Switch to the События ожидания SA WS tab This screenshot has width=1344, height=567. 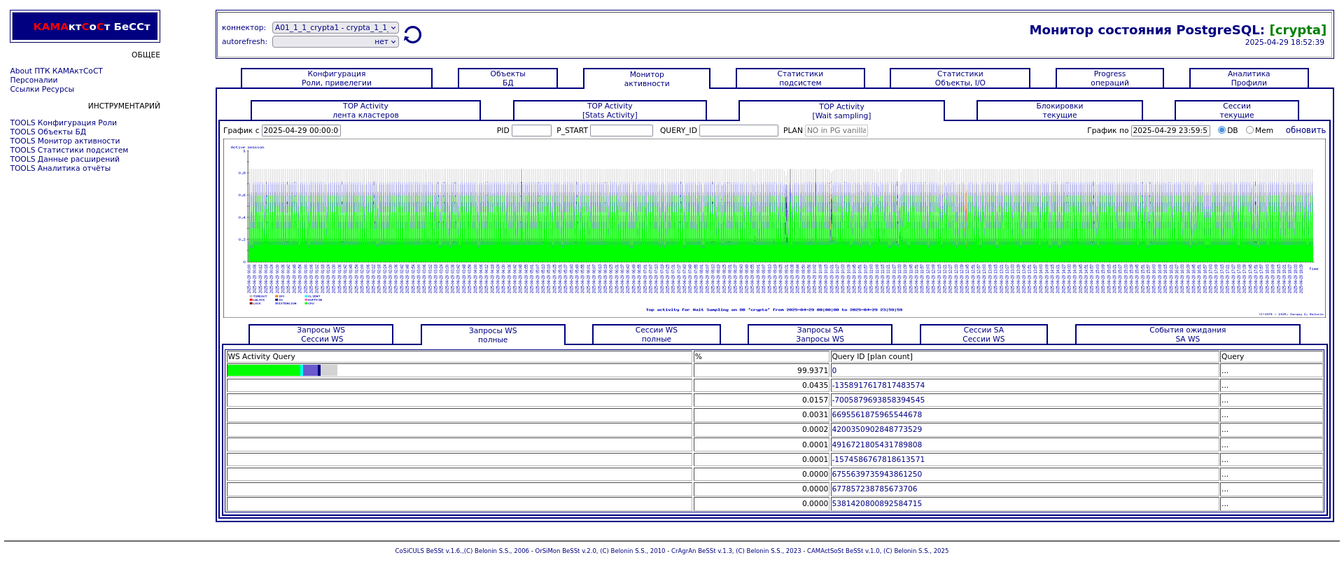tap(1187, 334)
